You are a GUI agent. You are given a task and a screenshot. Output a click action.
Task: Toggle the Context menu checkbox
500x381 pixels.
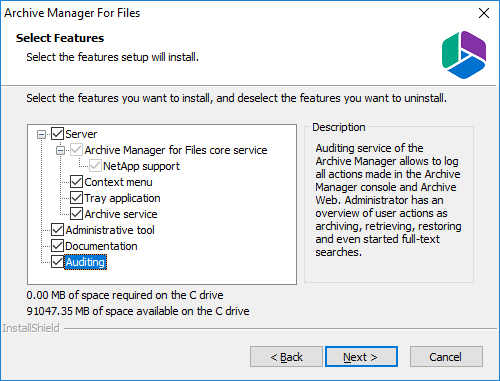click(76, 182)
